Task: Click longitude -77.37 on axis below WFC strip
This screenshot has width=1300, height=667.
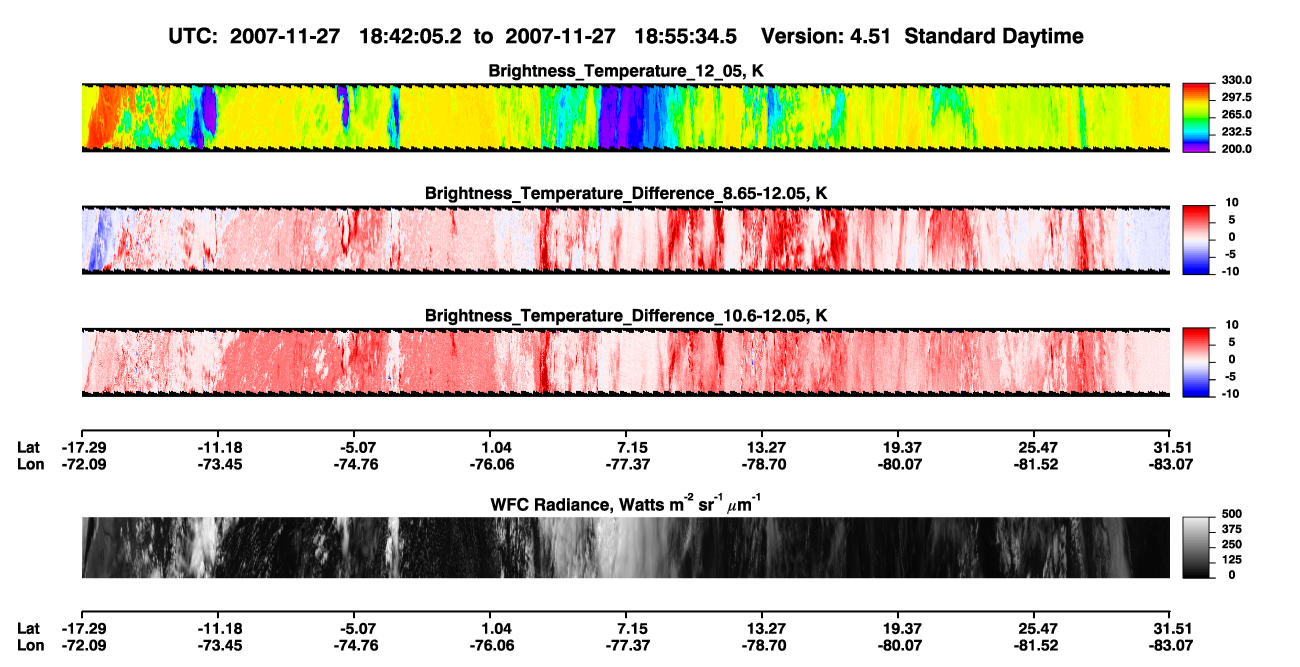Action: (x=626, y=645)
